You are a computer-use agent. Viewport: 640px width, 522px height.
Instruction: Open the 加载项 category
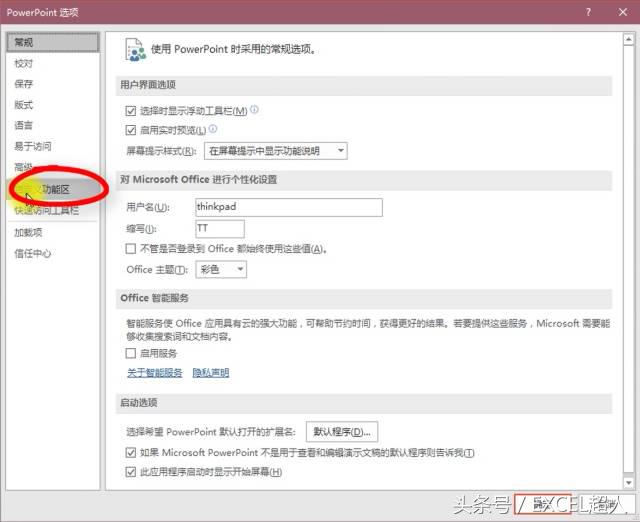click(x=28, y=232)
